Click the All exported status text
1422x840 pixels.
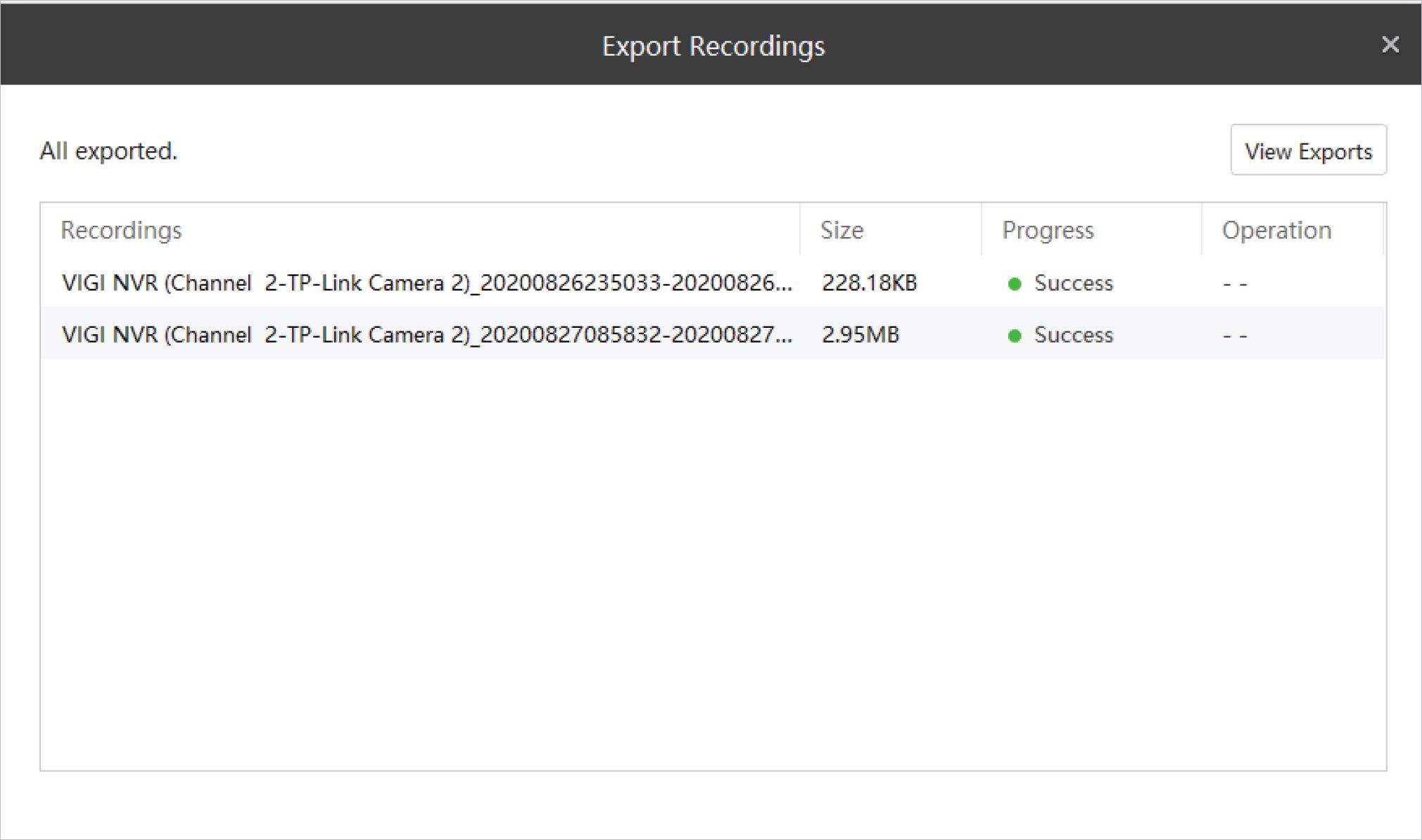coord(108,151)
